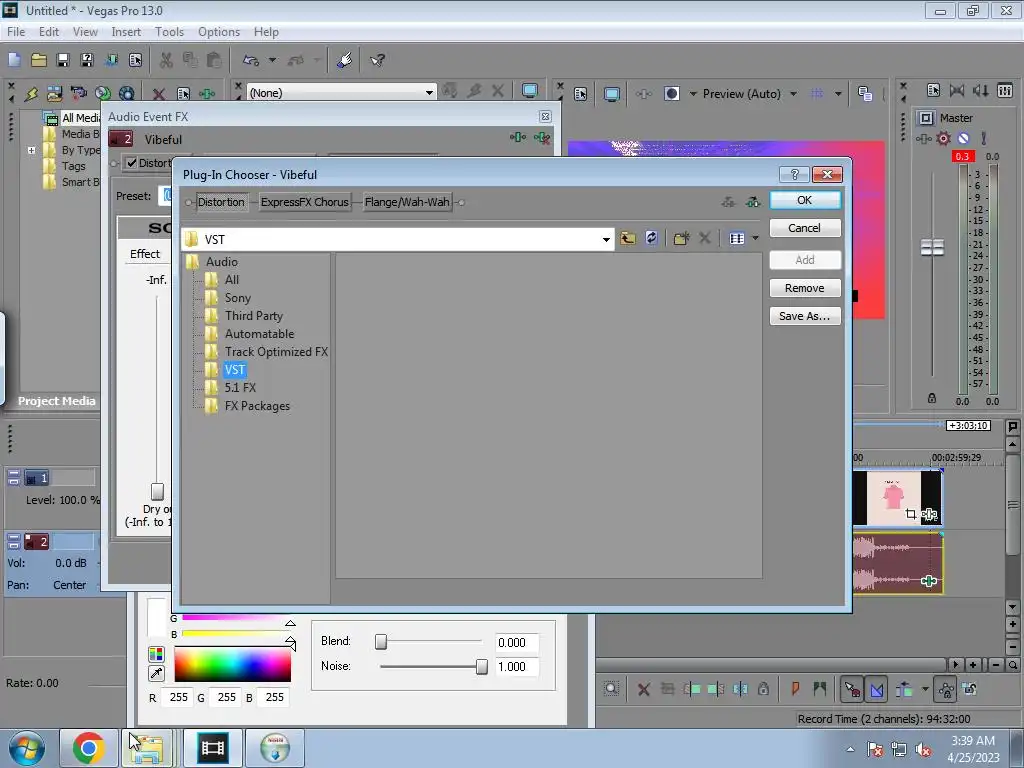Toggle Ignore Event Grouping button
1024x768 pixels.
[x=970, y=689]
